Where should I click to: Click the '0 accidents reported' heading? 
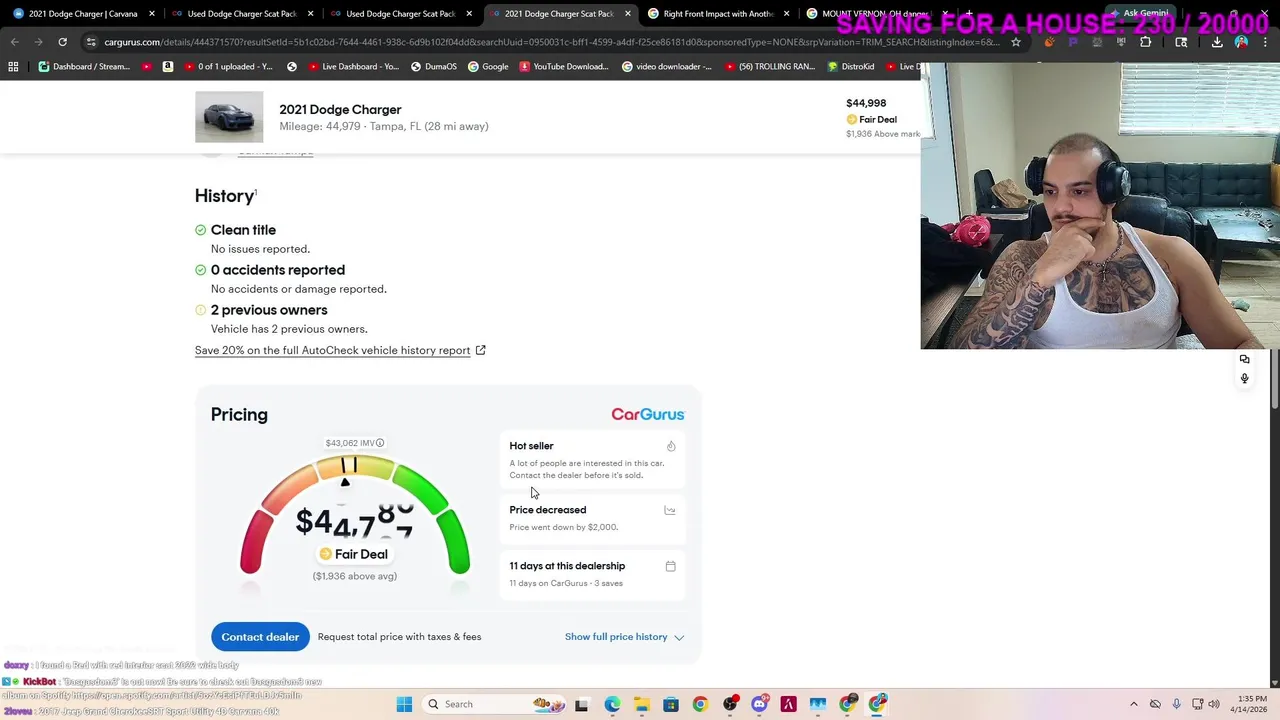pos(278,270)
